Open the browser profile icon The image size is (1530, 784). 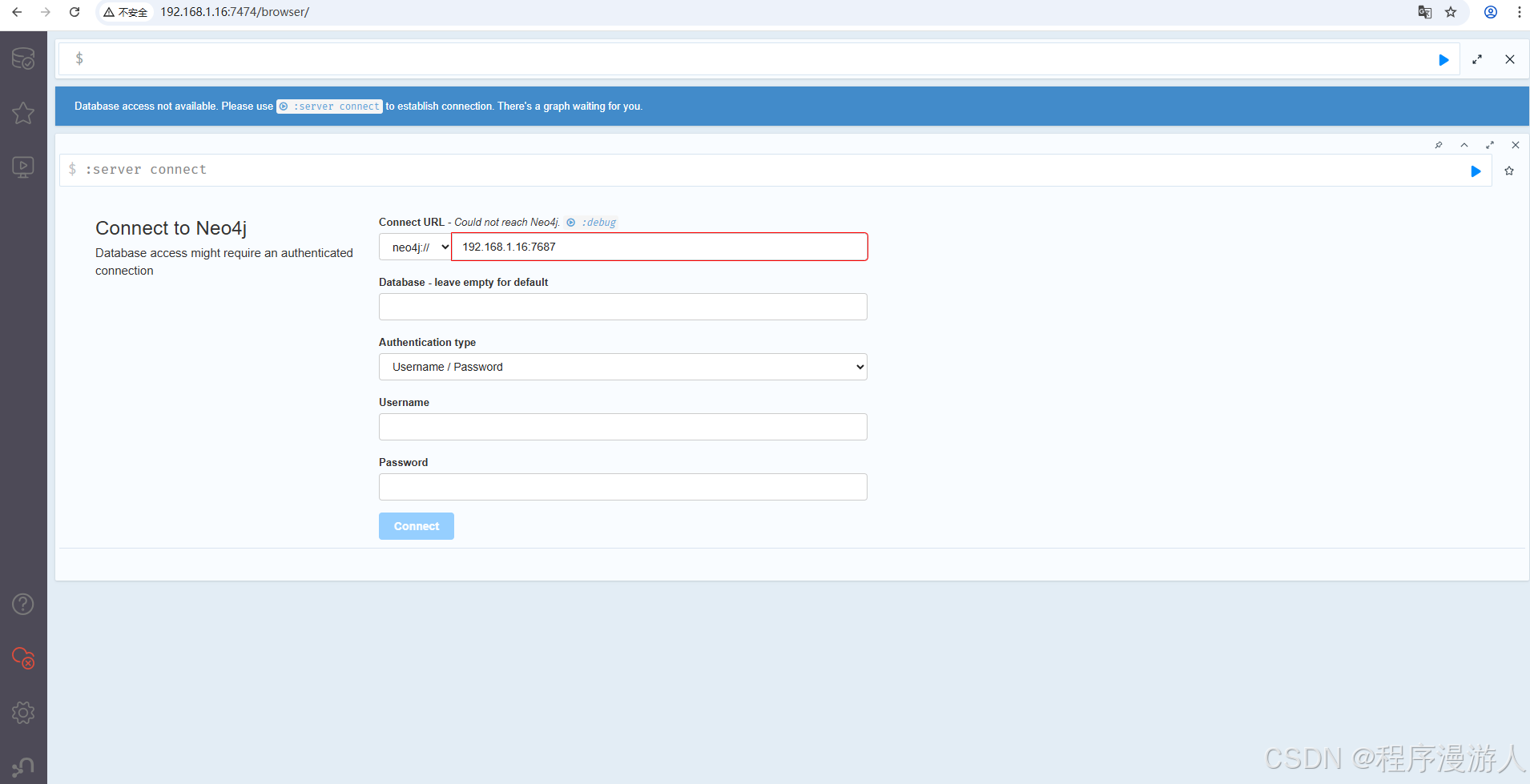pyautogui.click(x=1491, y=12)
